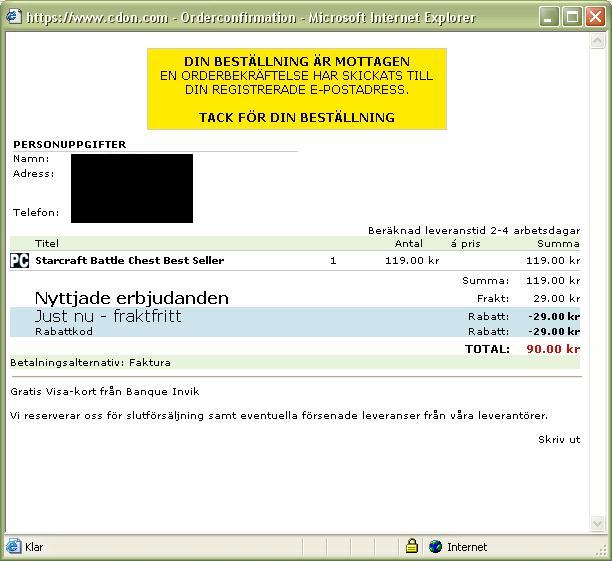Click the PC platform icon beside Starcraft
Image resolution: width=612 pixels, height=561 pixels.
[x=20, y=261]
